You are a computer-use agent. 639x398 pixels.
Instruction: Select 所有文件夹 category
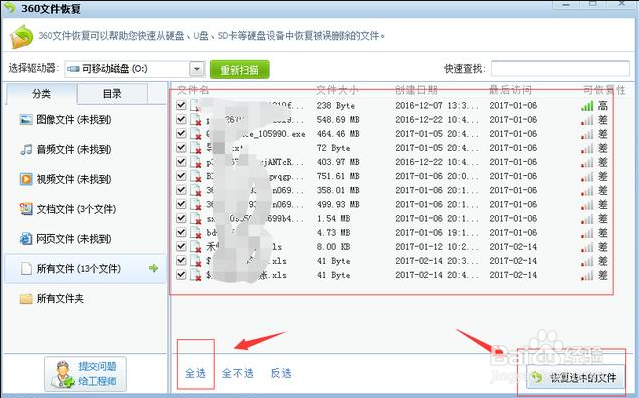[x=51, y=299]
